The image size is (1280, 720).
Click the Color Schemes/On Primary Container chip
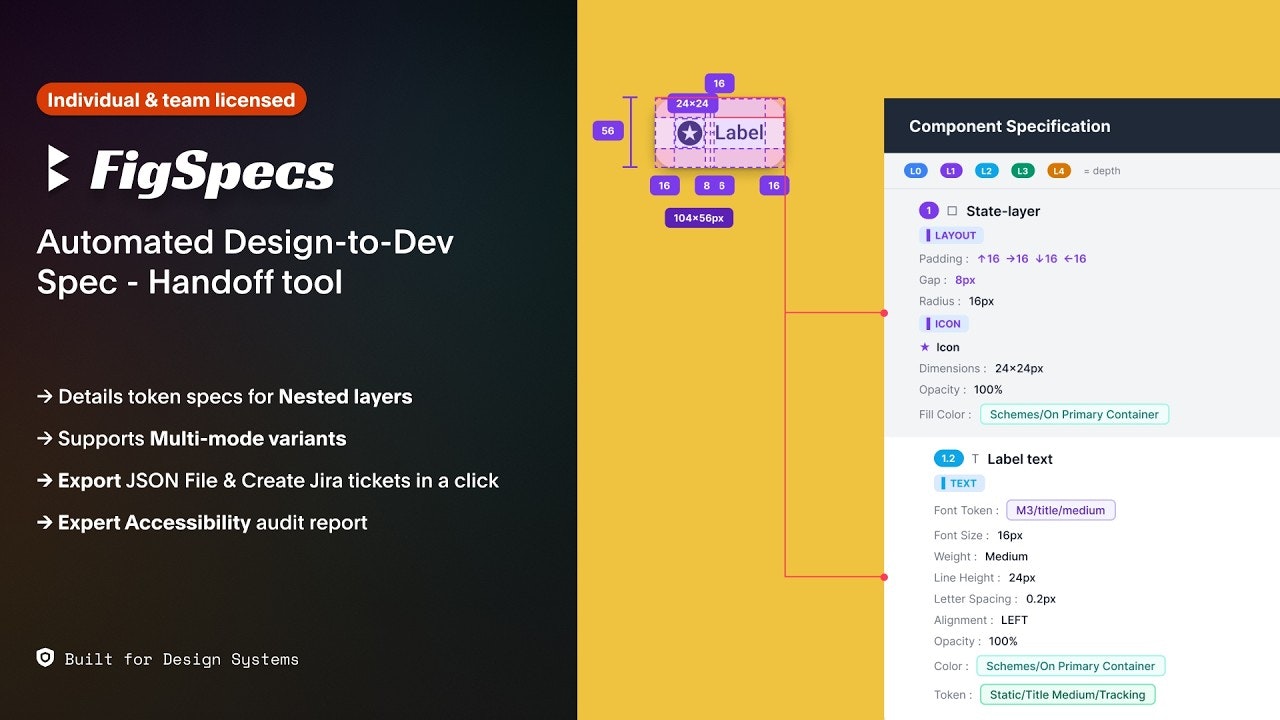(1071, 666)
